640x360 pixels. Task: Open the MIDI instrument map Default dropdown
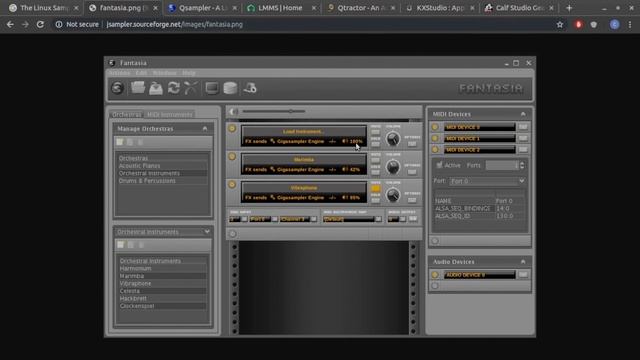coord(352,219)
